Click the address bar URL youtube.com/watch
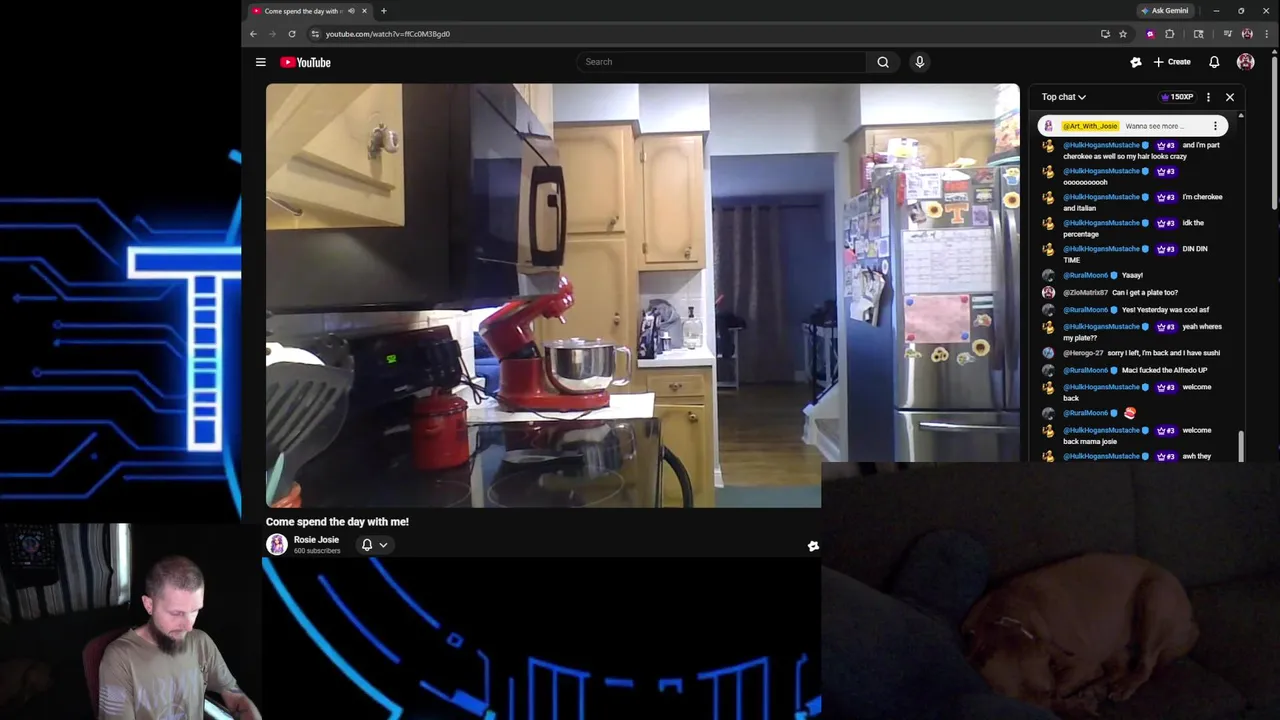 [x=388, y=34]
